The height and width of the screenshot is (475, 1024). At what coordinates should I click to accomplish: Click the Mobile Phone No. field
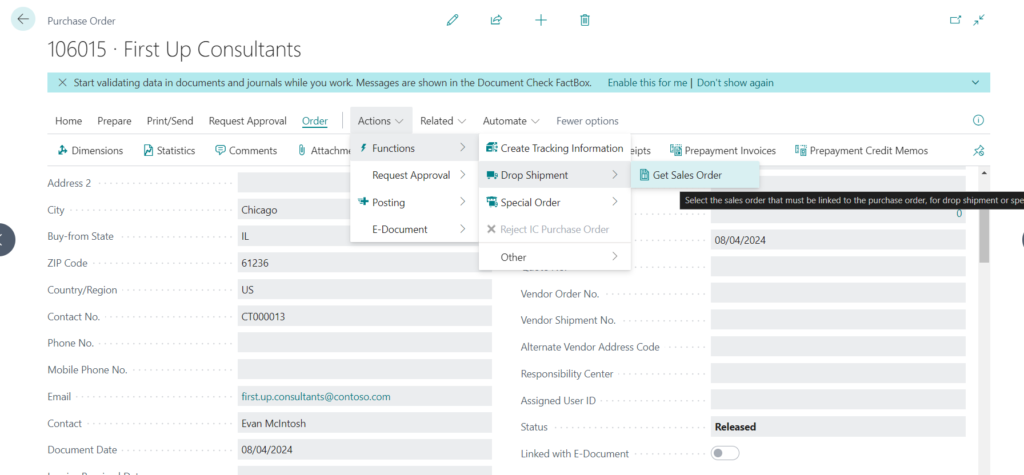364,370
